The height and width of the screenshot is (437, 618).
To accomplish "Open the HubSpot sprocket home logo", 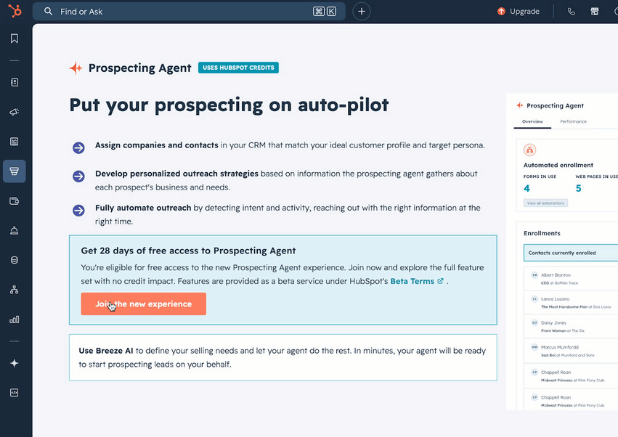I will coord(15,11).
